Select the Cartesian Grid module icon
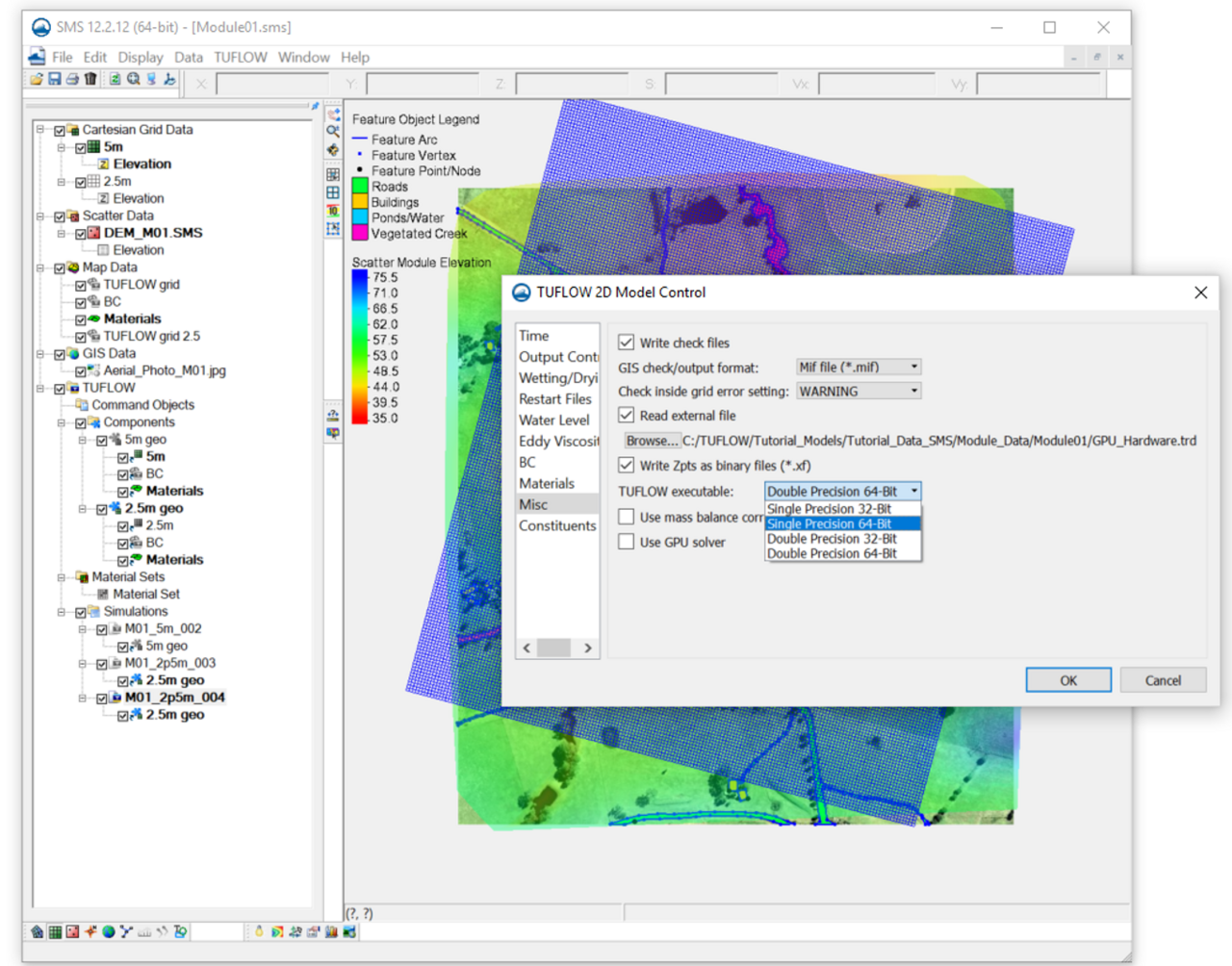This screenshot has width=1232, height=966. point(56,931)
